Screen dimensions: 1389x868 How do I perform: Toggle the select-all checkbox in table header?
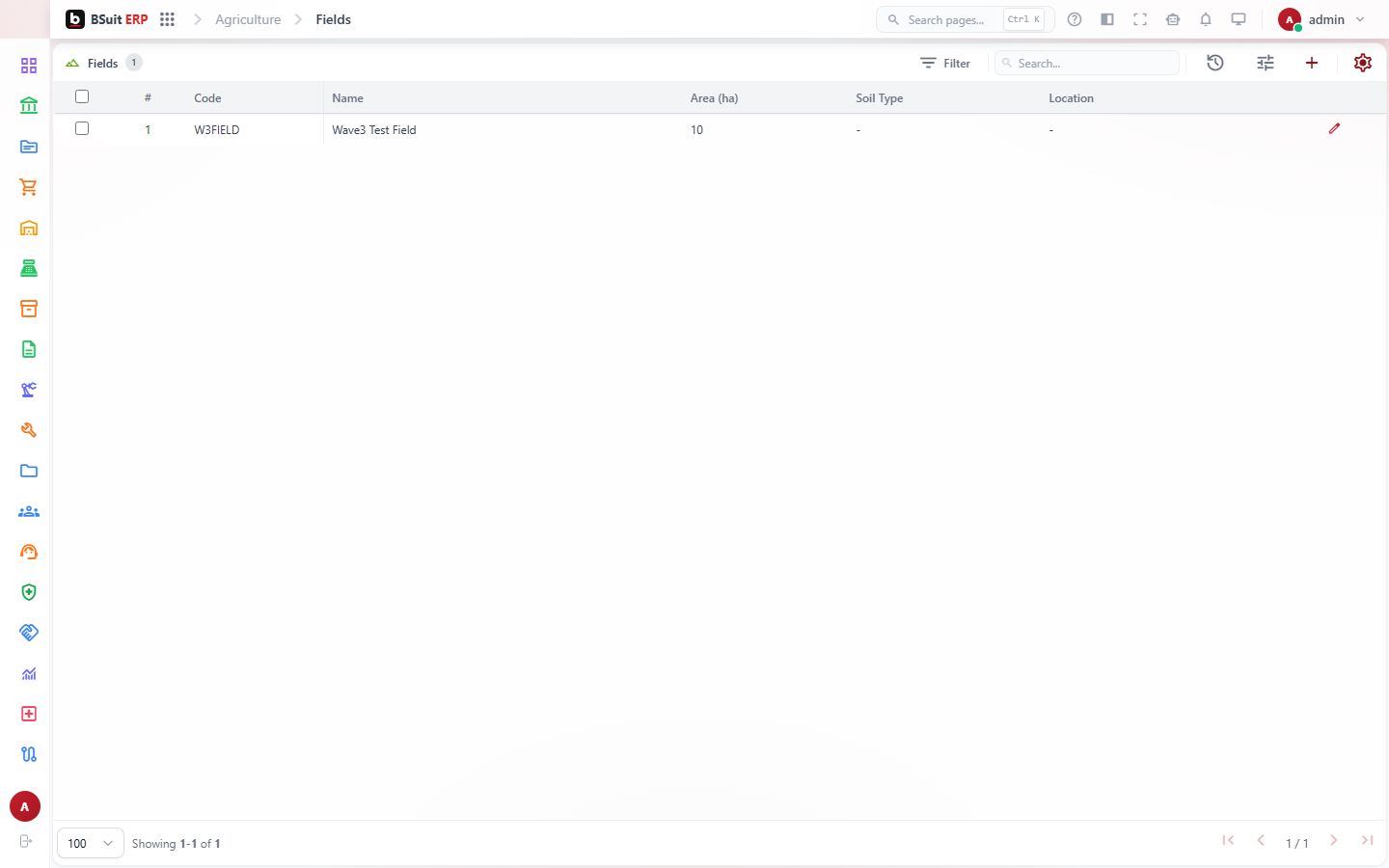82,96
